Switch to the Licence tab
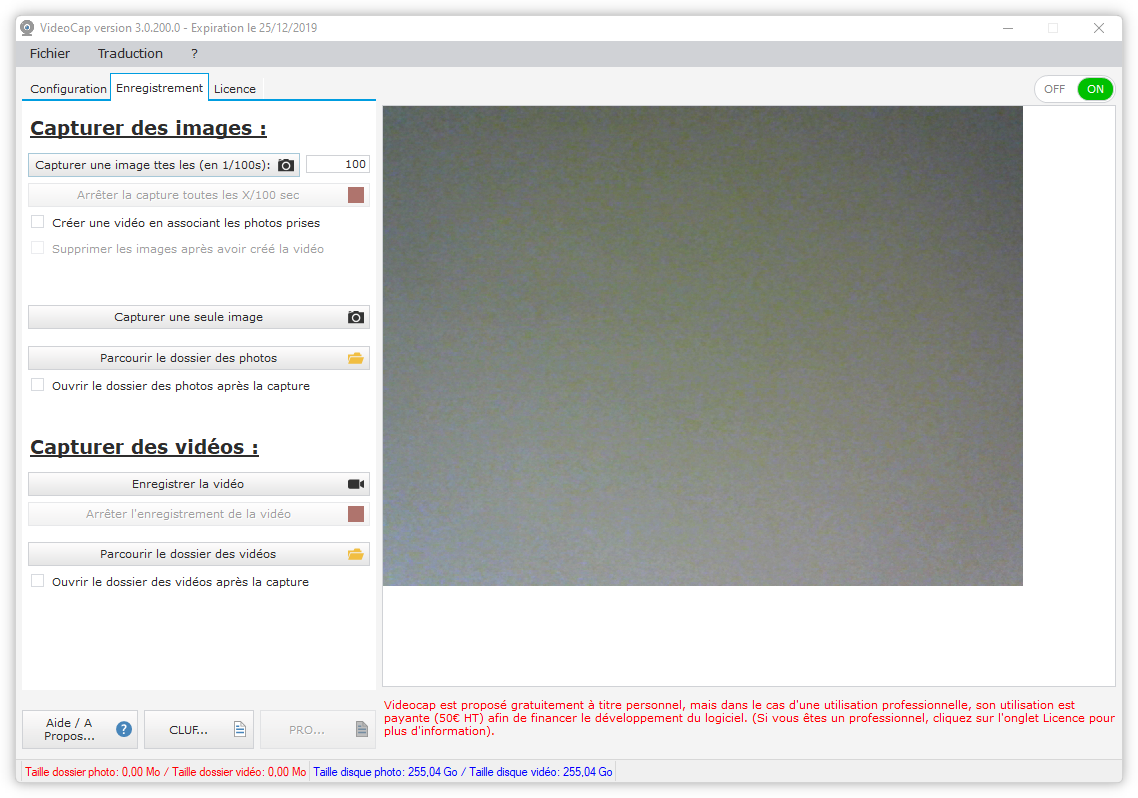Image resolution: width=1138 pixels, height=798 pixels. (235, 89)
